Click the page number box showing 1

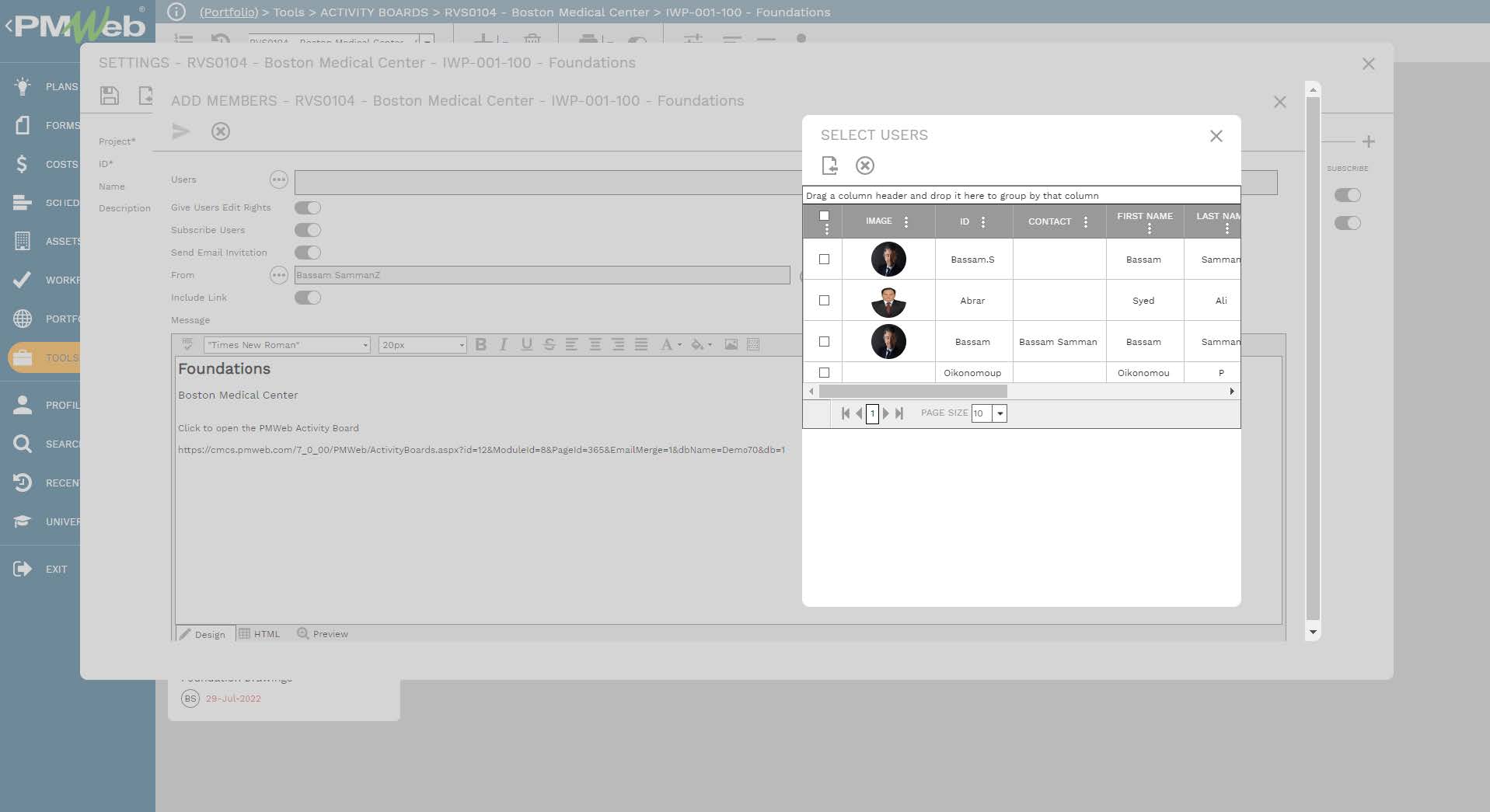point(872,413)
